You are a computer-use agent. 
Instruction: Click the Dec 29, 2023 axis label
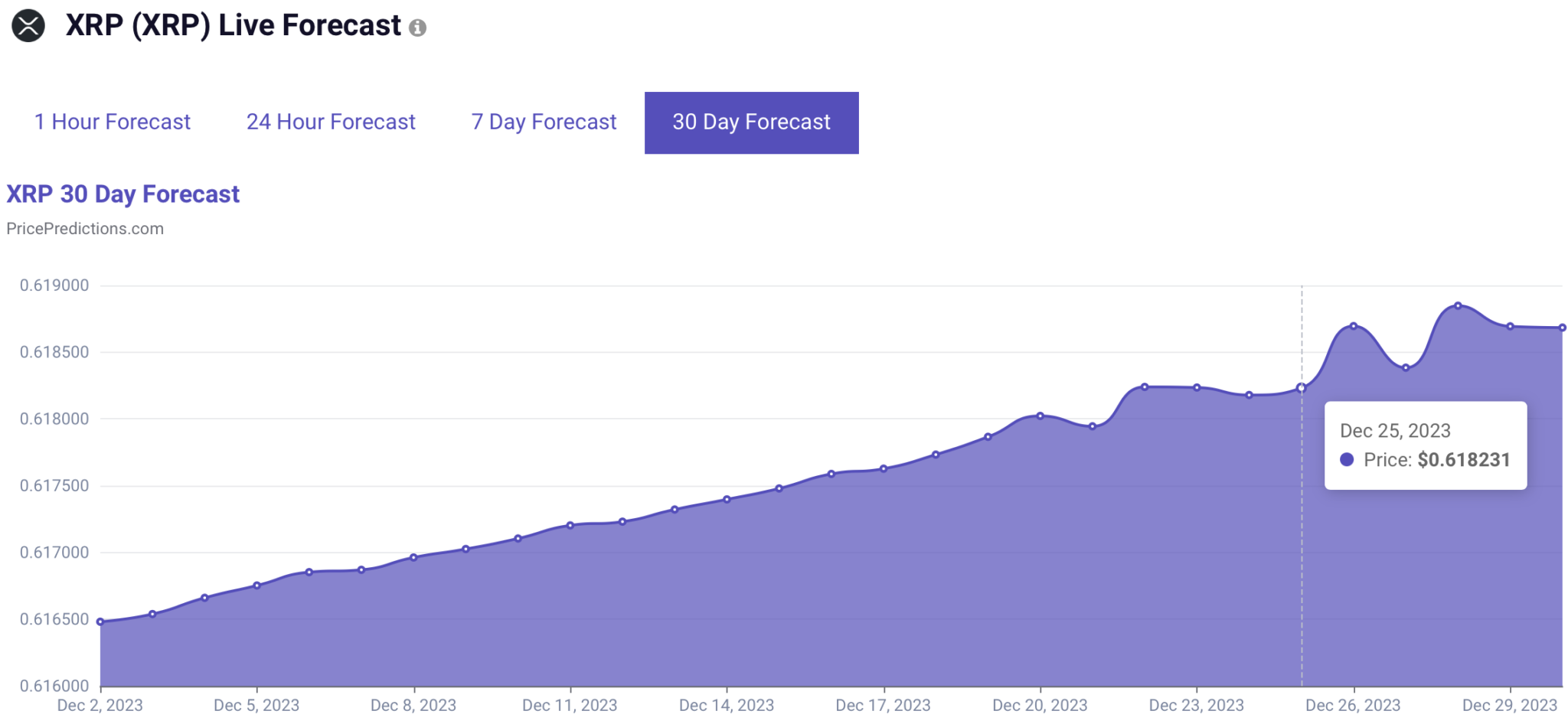(1509, 705)
